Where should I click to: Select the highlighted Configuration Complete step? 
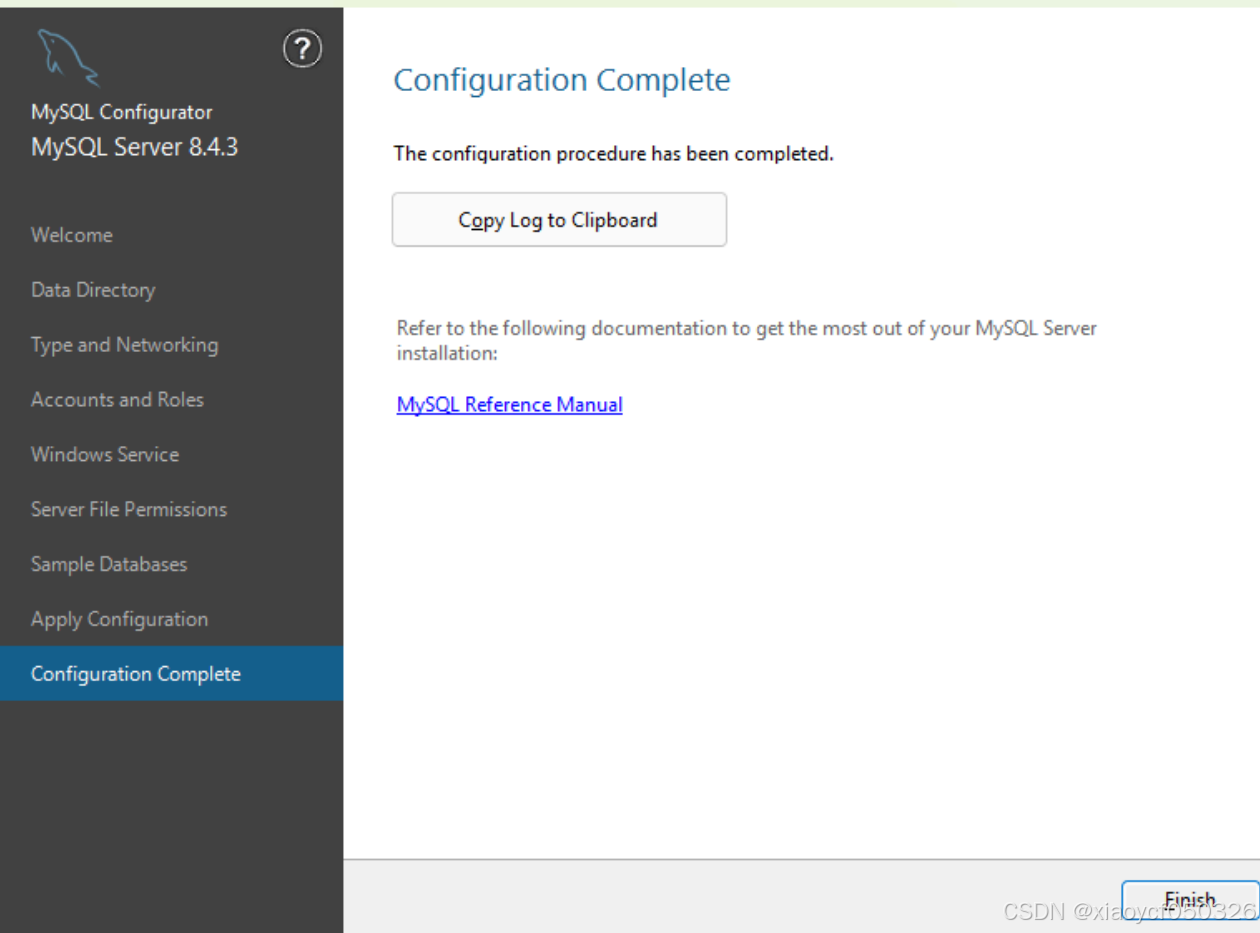point(171,674)
